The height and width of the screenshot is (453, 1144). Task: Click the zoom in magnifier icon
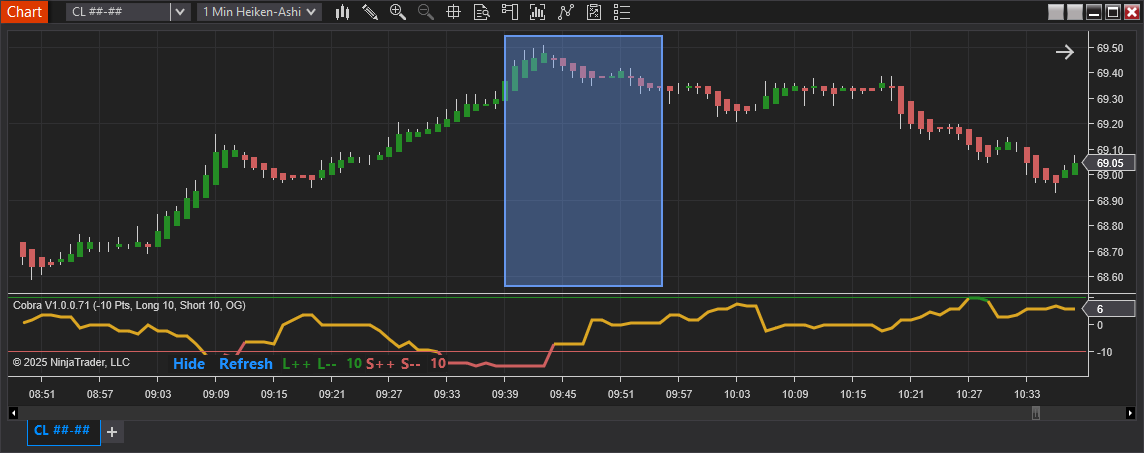coord(398,12)
